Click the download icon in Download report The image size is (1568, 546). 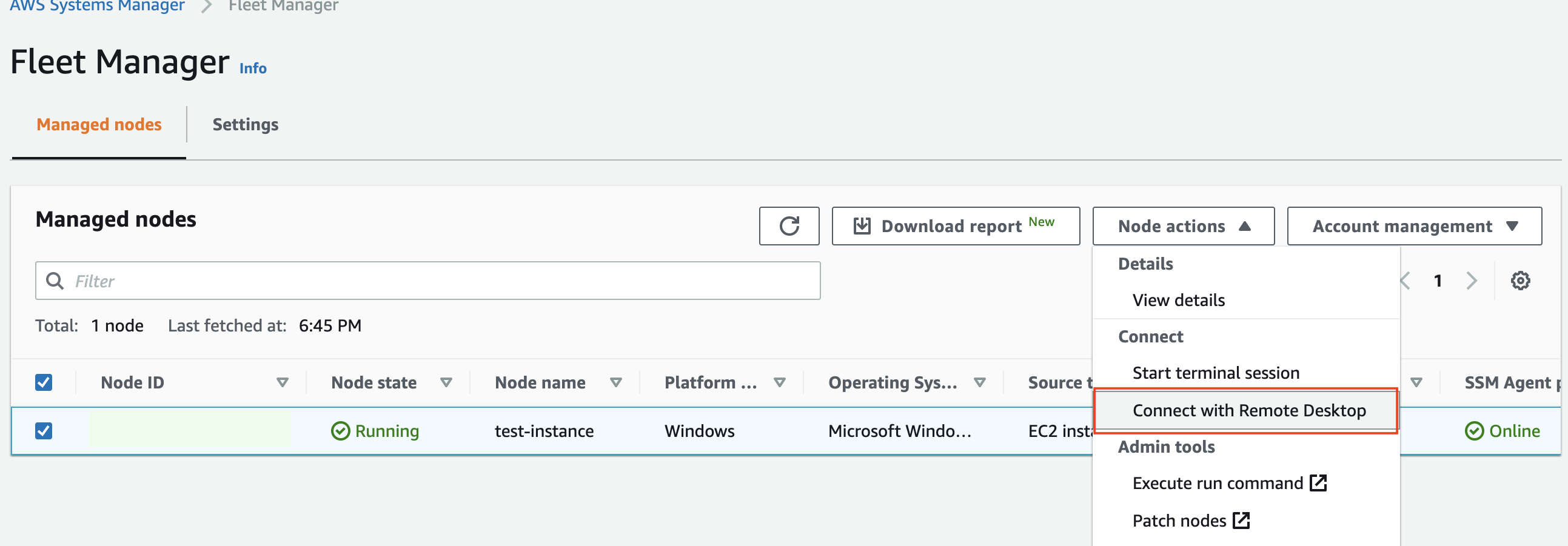point(862,226)
